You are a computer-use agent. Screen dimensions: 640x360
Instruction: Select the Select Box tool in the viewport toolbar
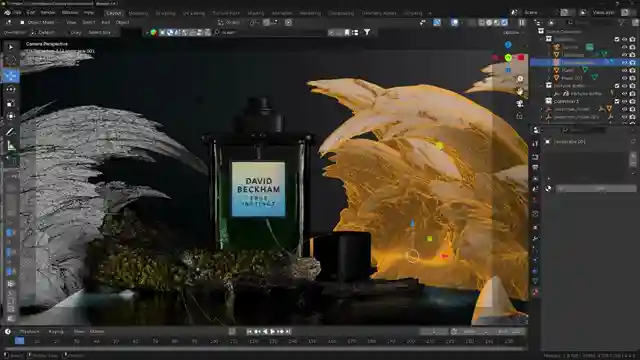click(11, 47)
